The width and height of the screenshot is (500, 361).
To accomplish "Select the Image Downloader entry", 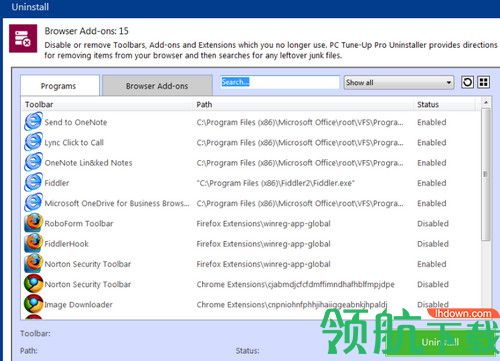I will (78, 305).
